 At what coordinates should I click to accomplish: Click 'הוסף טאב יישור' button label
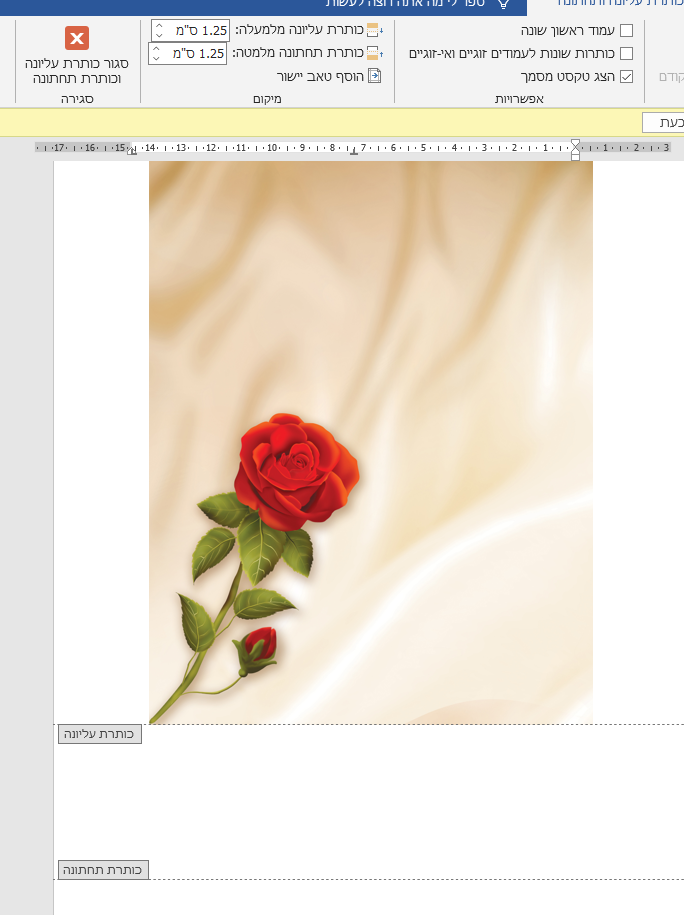tap(320, 76)
